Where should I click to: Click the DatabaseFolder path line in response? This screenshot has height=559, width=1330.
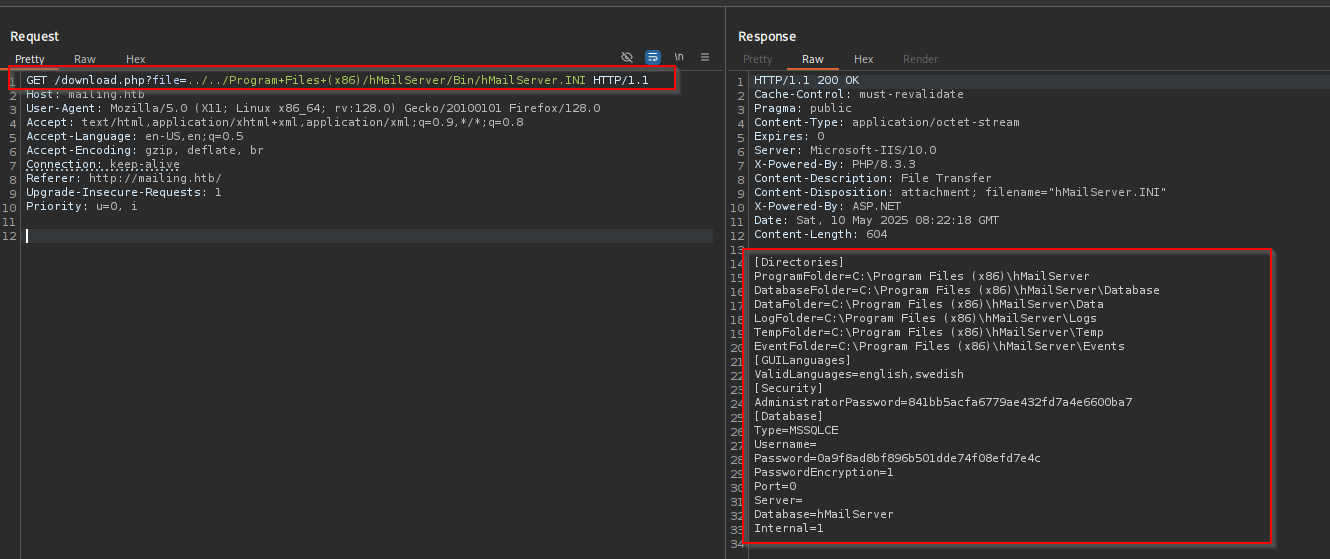point(957,290)
